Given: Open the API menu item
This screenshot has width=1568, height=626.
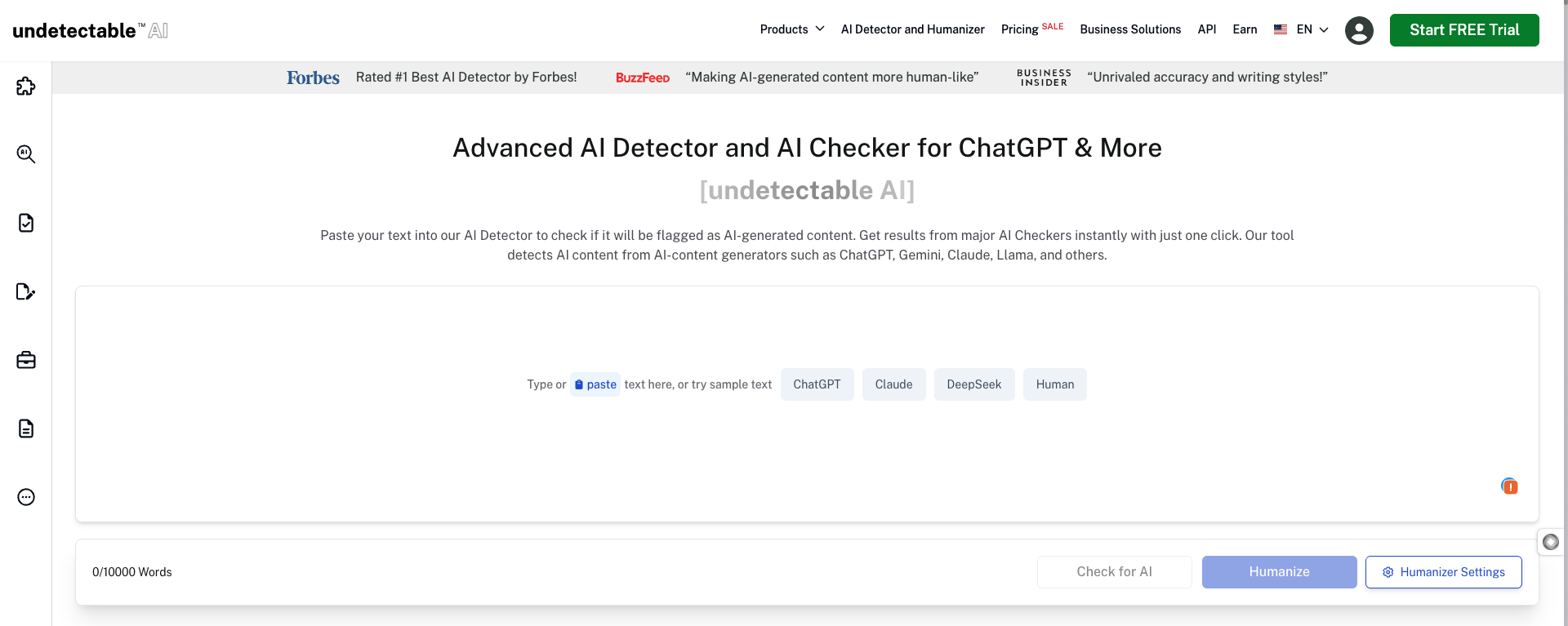Looking at the screenshot, I should [x=1207, y=29].
